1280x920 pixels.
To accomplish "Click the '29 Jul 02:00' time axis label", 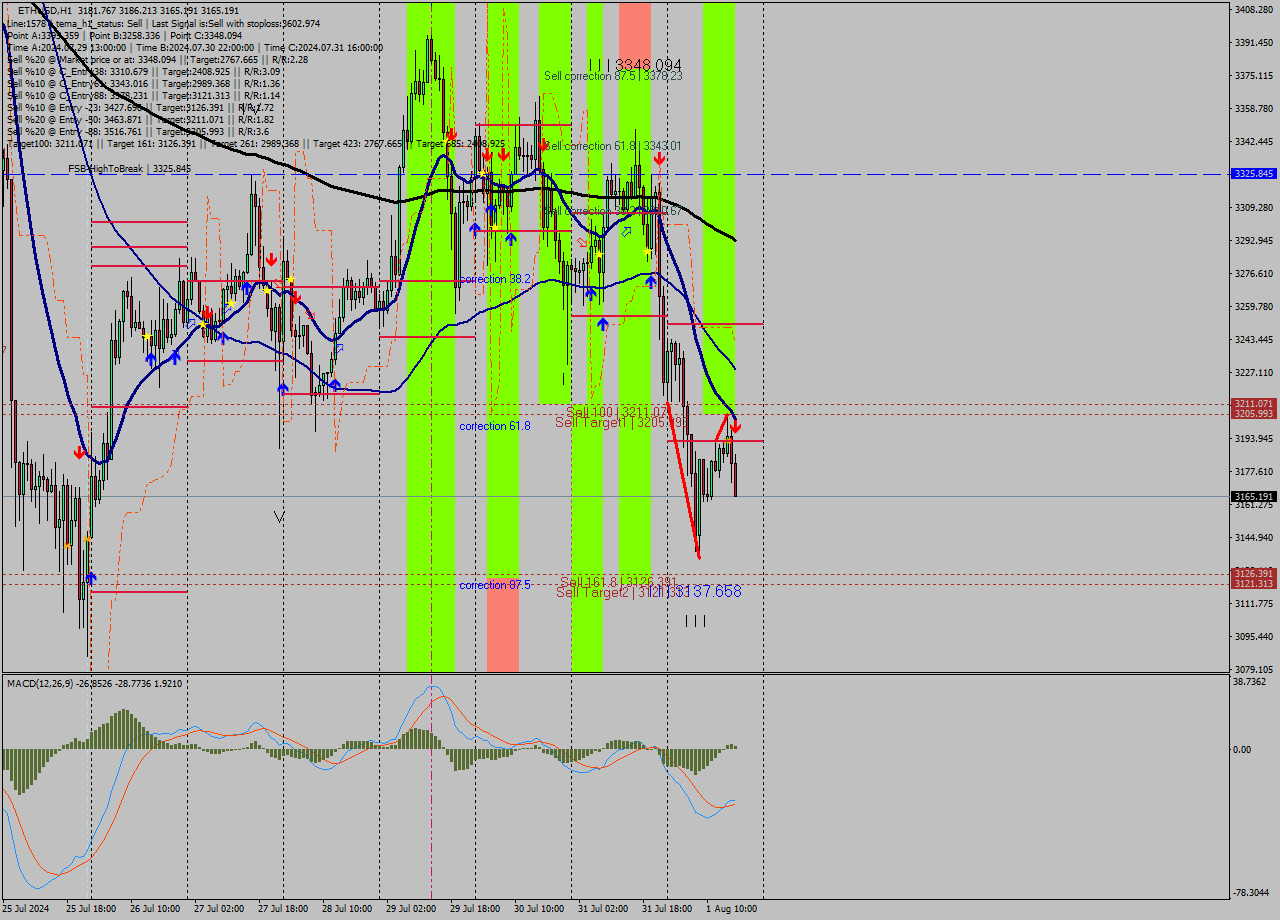I will pos(411,909).
